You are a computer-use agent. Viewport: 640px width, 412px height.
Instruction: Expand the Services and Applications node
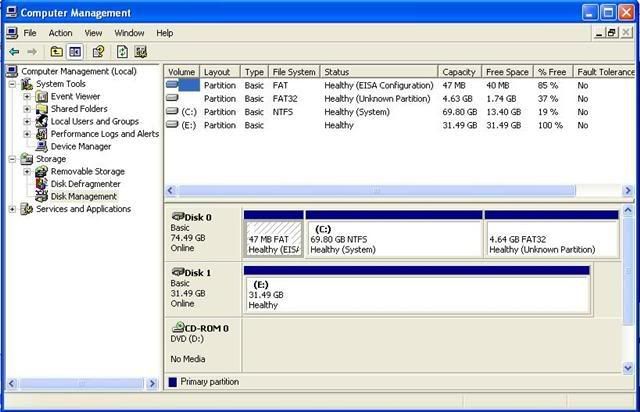point(13,209)
